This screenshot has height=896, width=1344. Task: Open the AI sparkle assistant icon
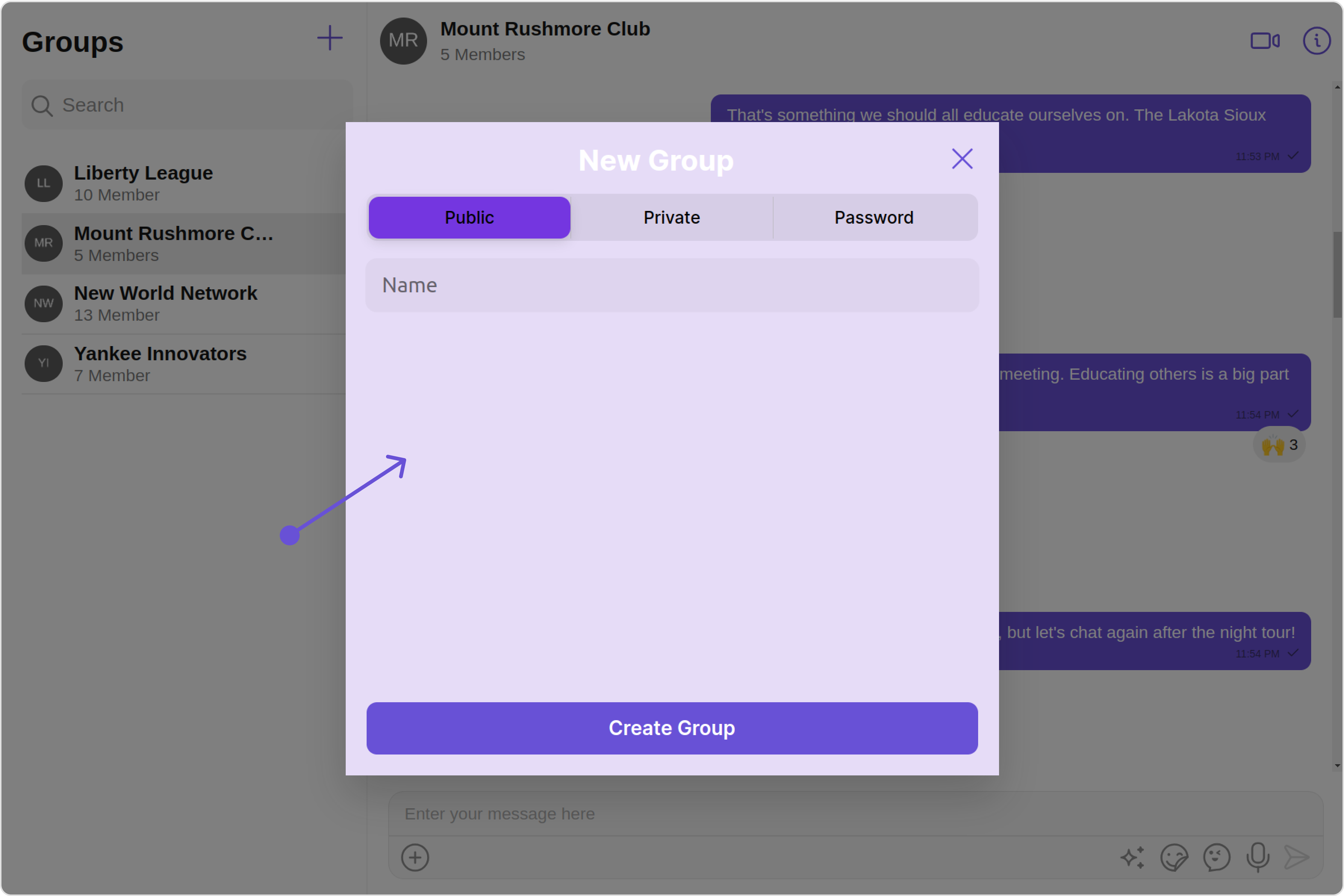click(x=1133, y=857)
